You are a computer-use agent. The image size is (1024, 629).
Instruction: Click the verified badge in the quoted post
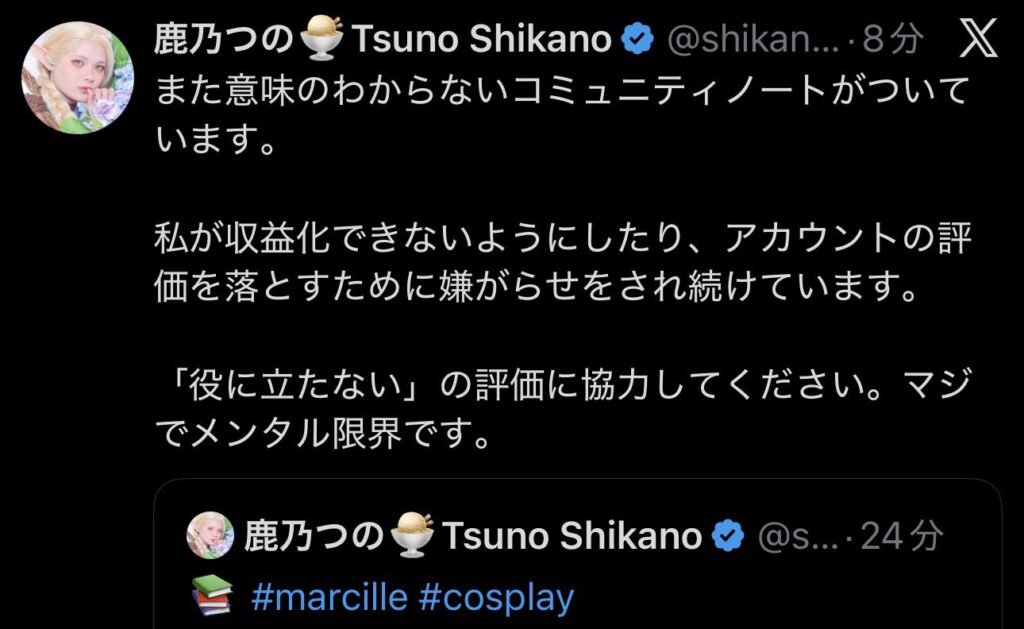(729, 537)
